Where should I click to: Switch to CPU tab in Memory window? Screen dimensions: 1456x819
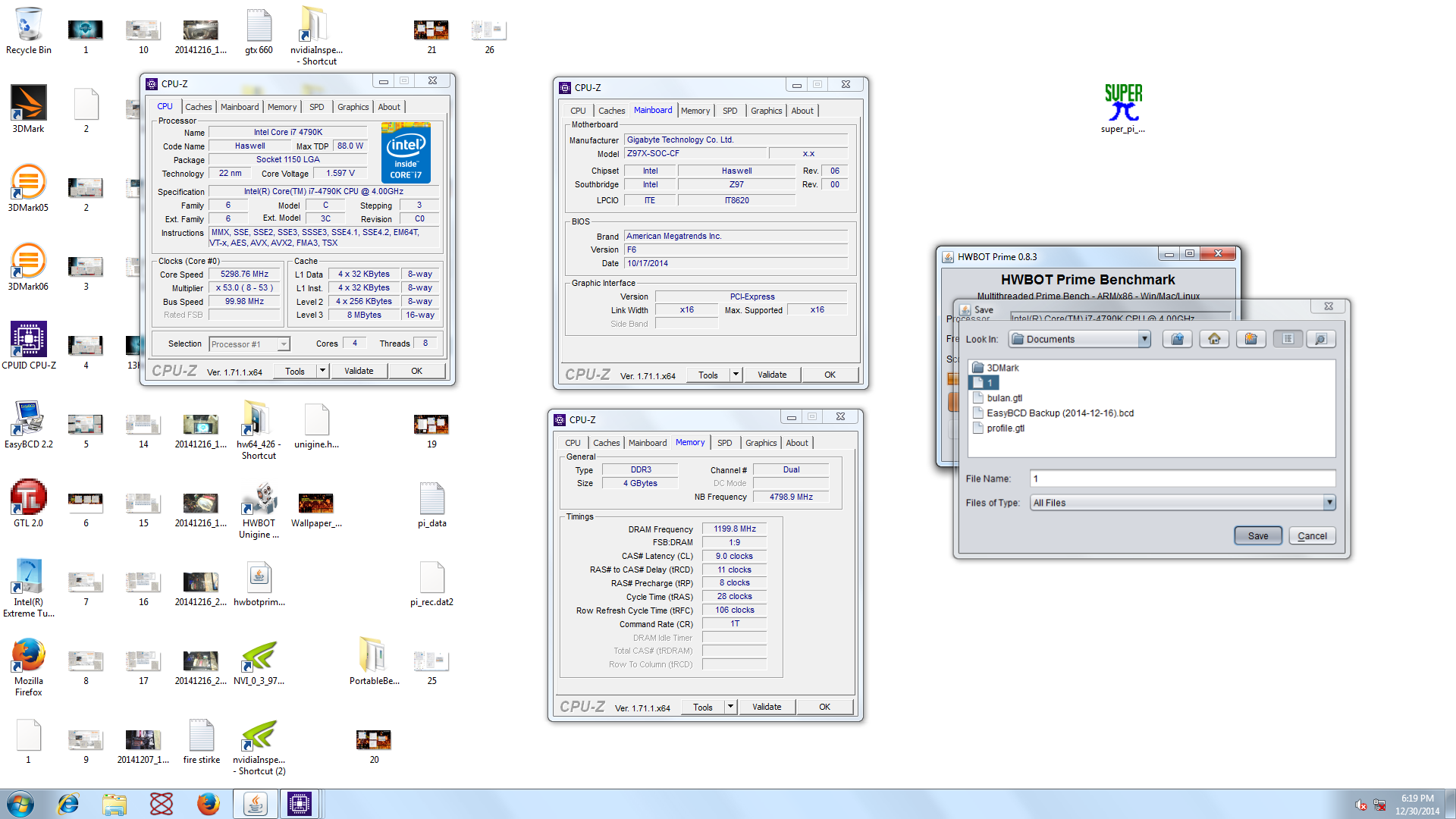coord(573,443)
